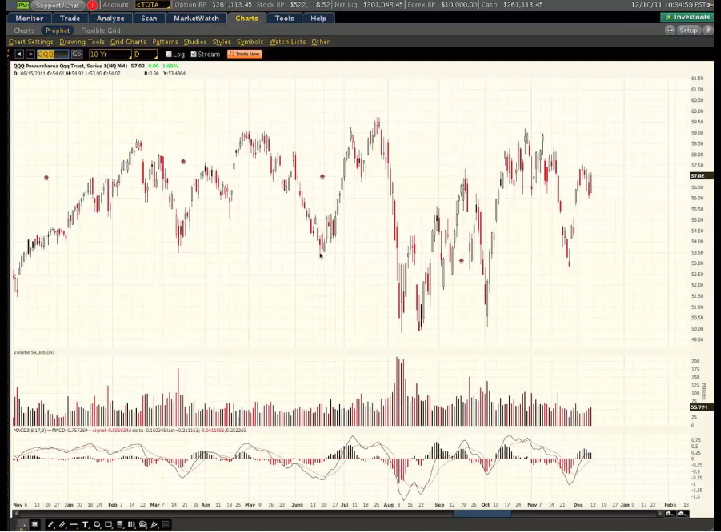This screenshot has width=721, height=532.
Task: Open the D aggregation period dropdown
Action: click(x=145, y=54)
